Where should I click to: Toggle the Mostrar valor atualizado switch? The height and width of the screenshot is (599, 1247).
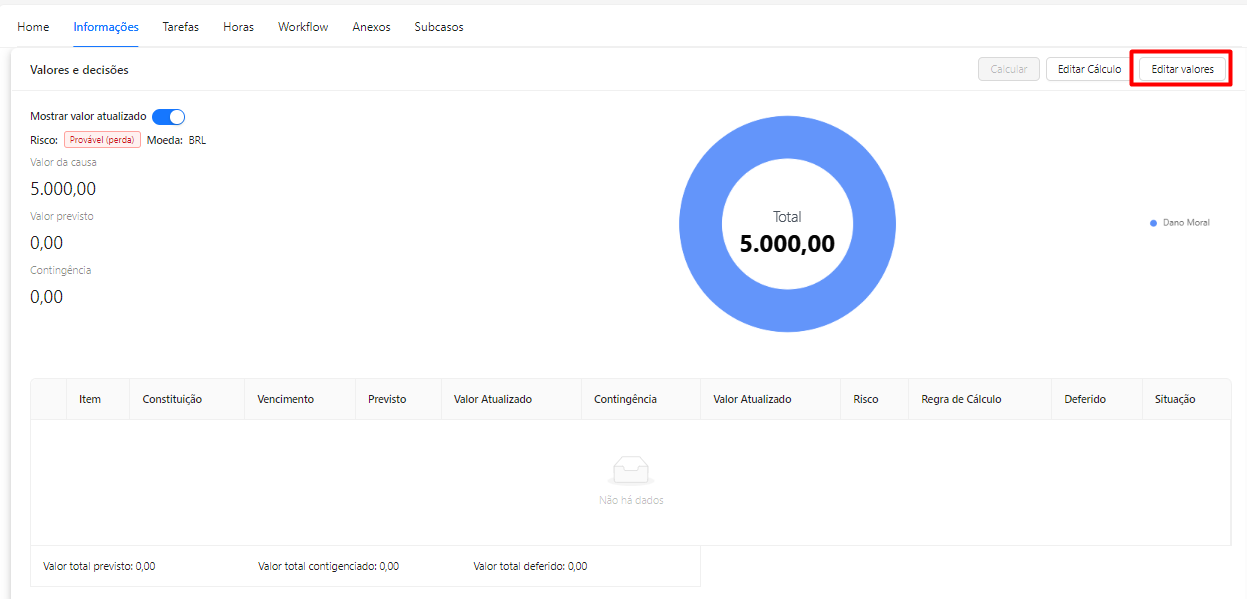169,117
